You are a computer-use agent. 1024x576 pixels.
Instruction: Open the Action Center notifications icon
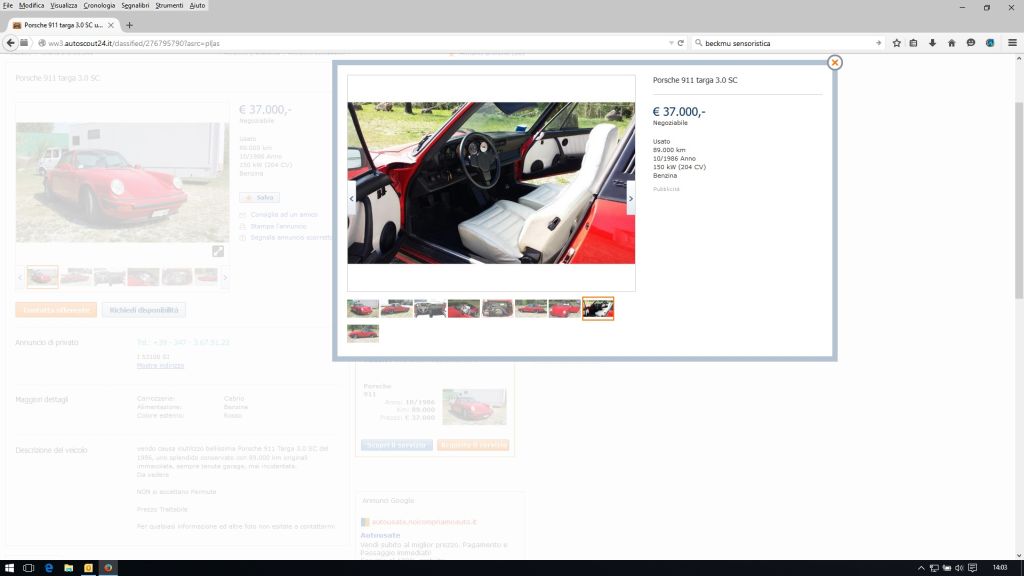[972, 568]
